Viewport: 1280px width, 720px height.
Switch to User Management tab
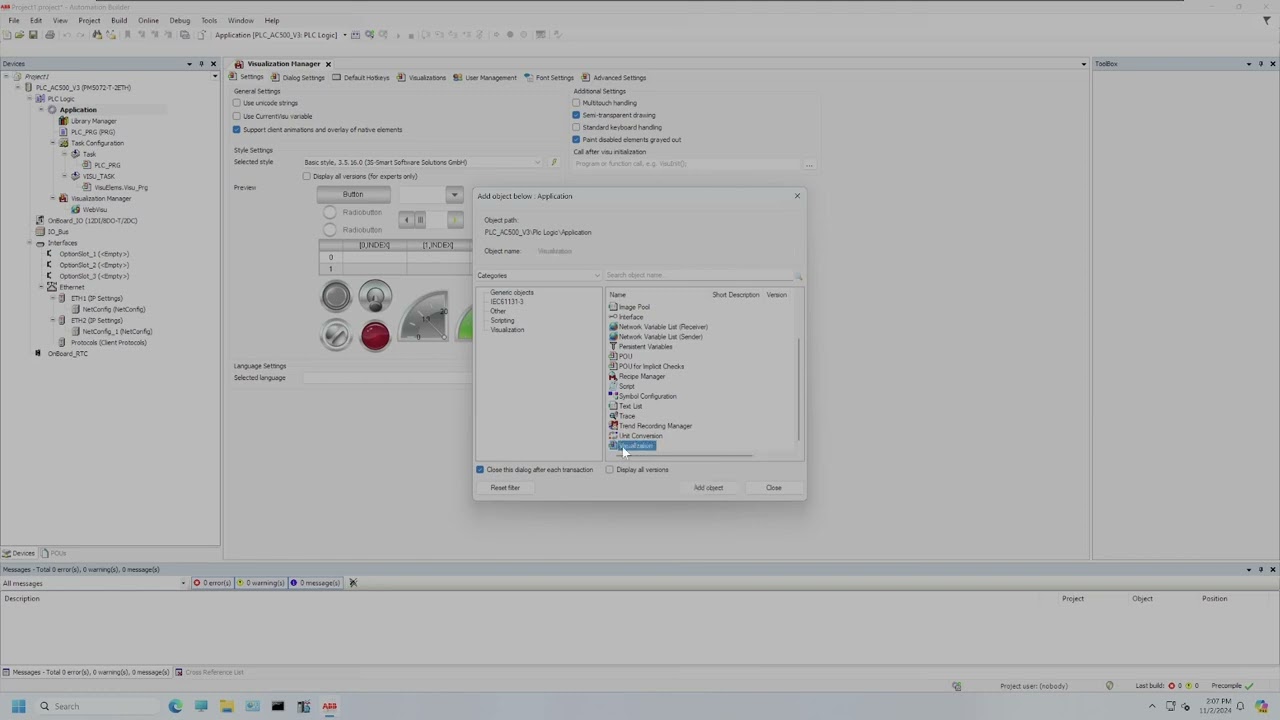(485, 78)
